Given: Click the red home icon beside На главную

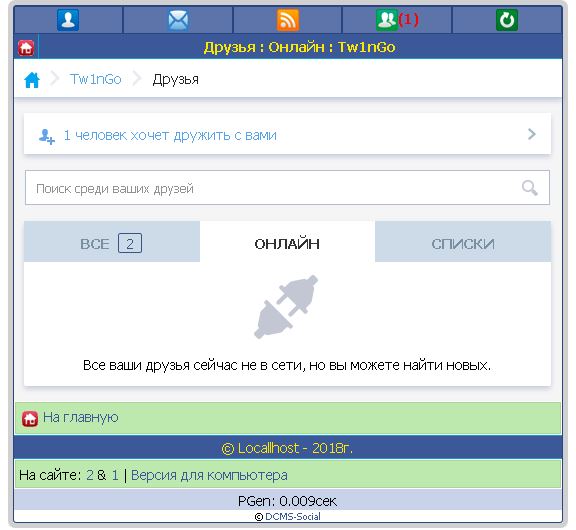Looking at the screenshot, I should point(30,418).
